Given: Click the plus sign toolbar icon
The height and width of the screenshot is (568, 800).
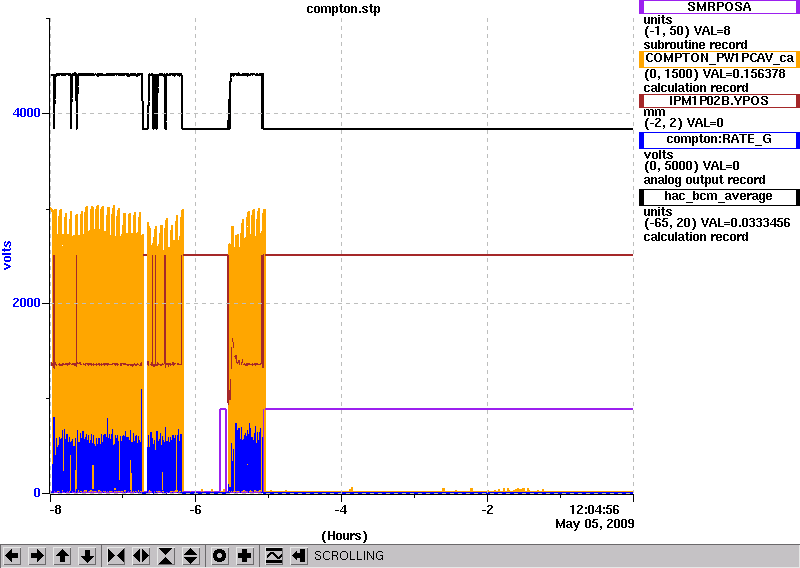Looking at the screenshot, I should (245, 555).
